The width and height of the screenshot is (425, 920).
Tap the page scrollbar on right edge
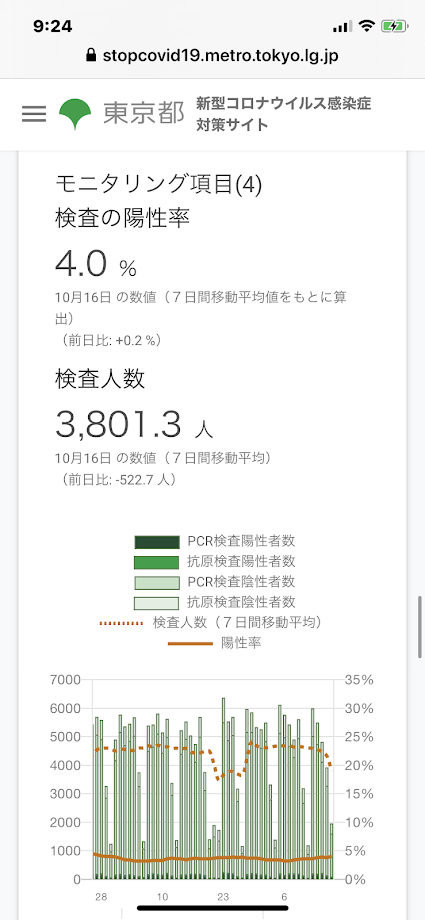coord(420,628)
